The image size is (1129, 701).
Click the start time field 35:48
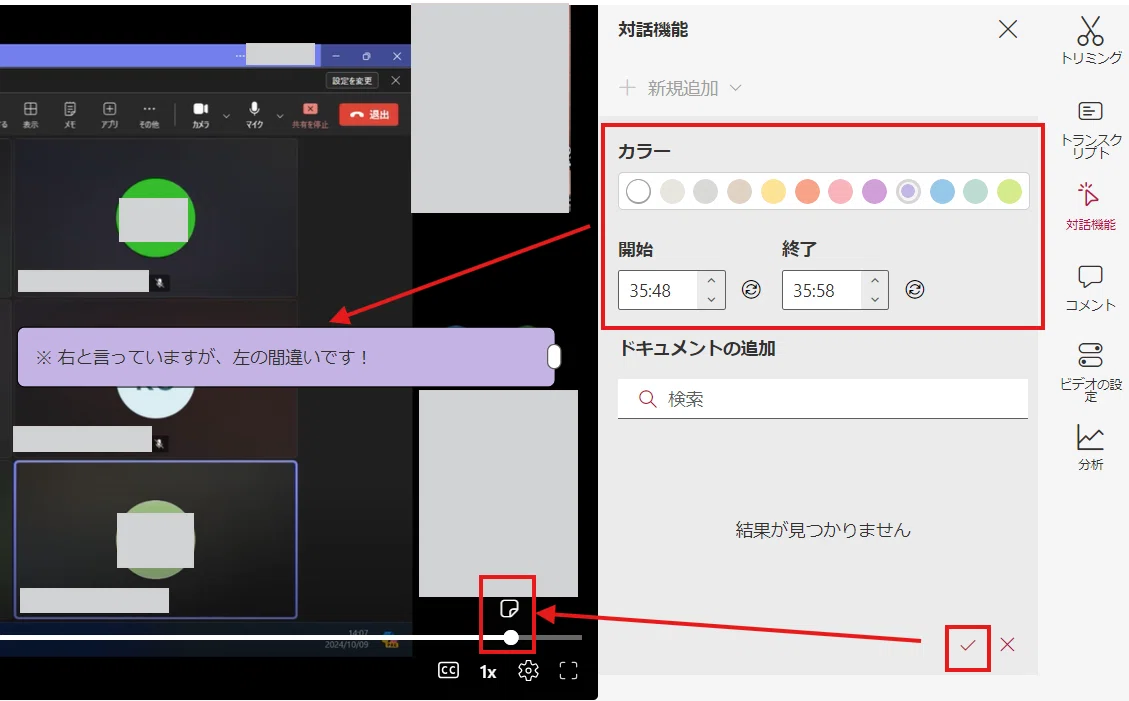point(657,290)
